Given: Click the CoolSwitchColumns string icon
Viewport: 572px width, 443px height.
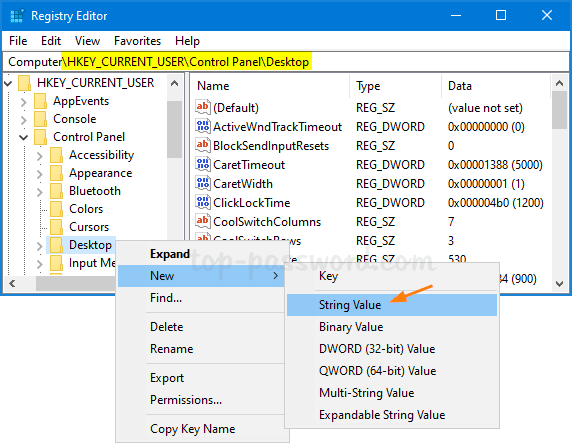Looking at the screenshot, I should point(202,221).
